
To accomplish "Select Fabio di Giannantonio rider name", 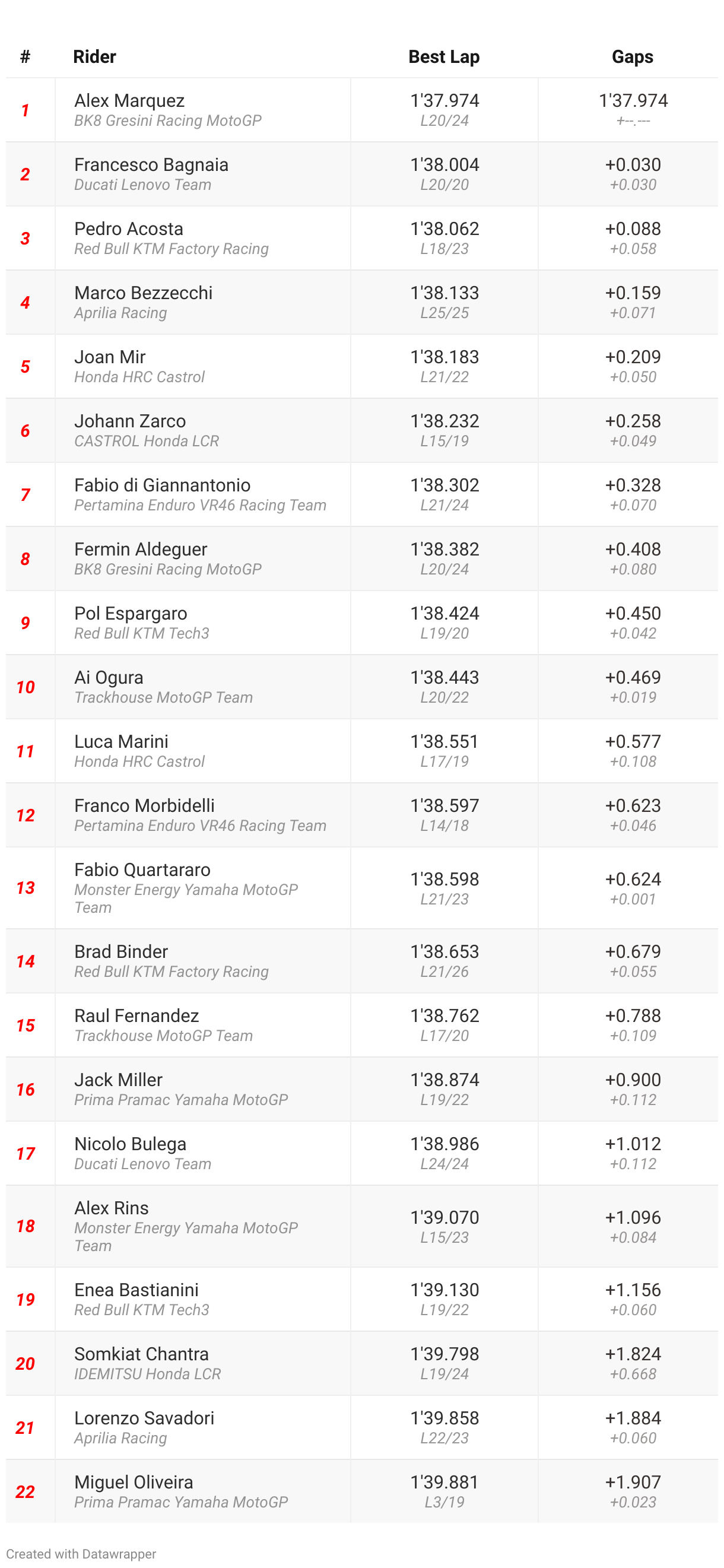I will pyautogui.click(x=163, y=484).
